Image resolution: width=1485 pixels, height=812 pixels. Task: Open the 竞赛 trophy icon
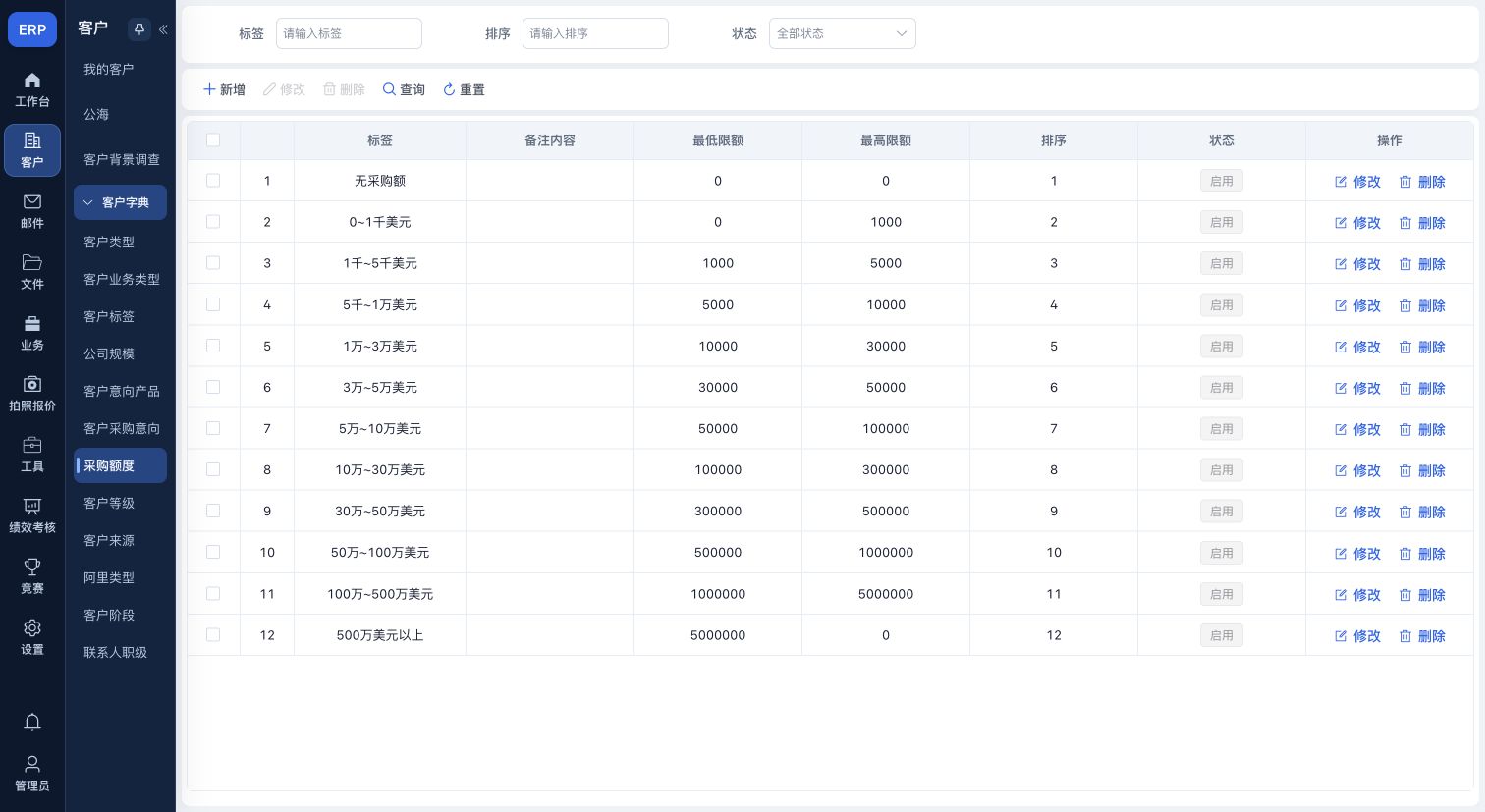32,567
